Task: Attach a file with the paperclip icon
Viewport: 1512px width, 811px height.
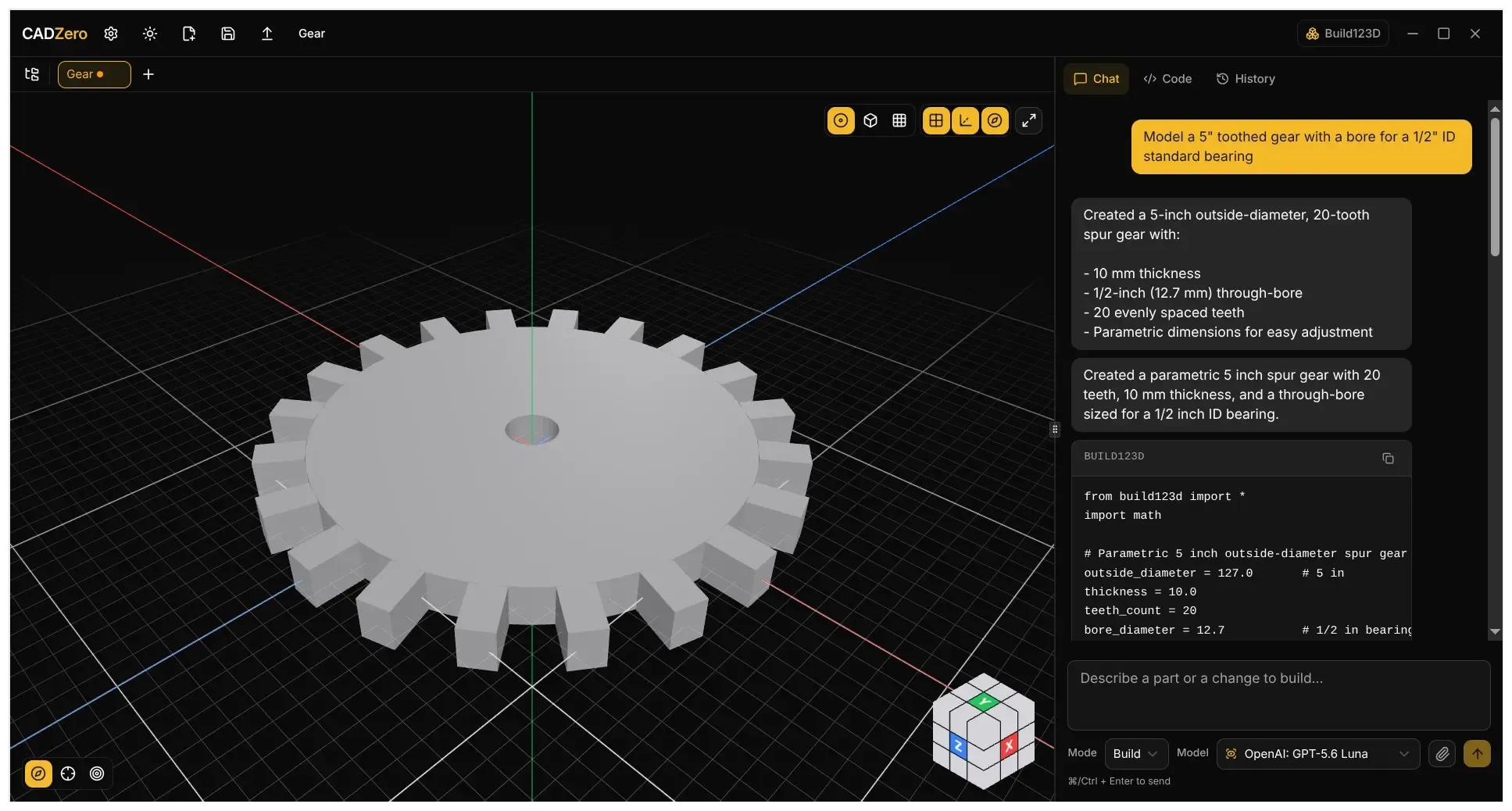Action: (1442, 754)
